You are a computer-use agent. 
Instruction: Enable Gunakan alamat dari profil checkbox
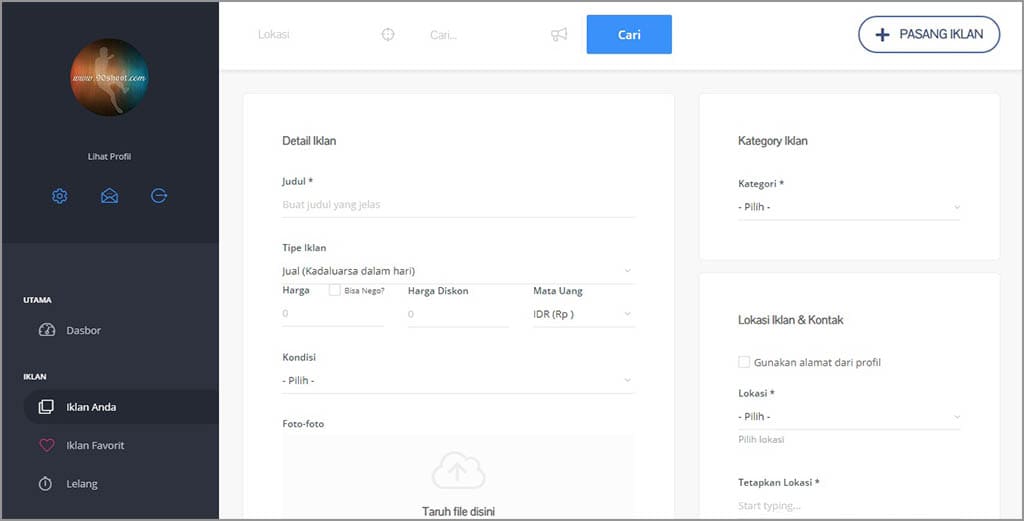(744, 362)
